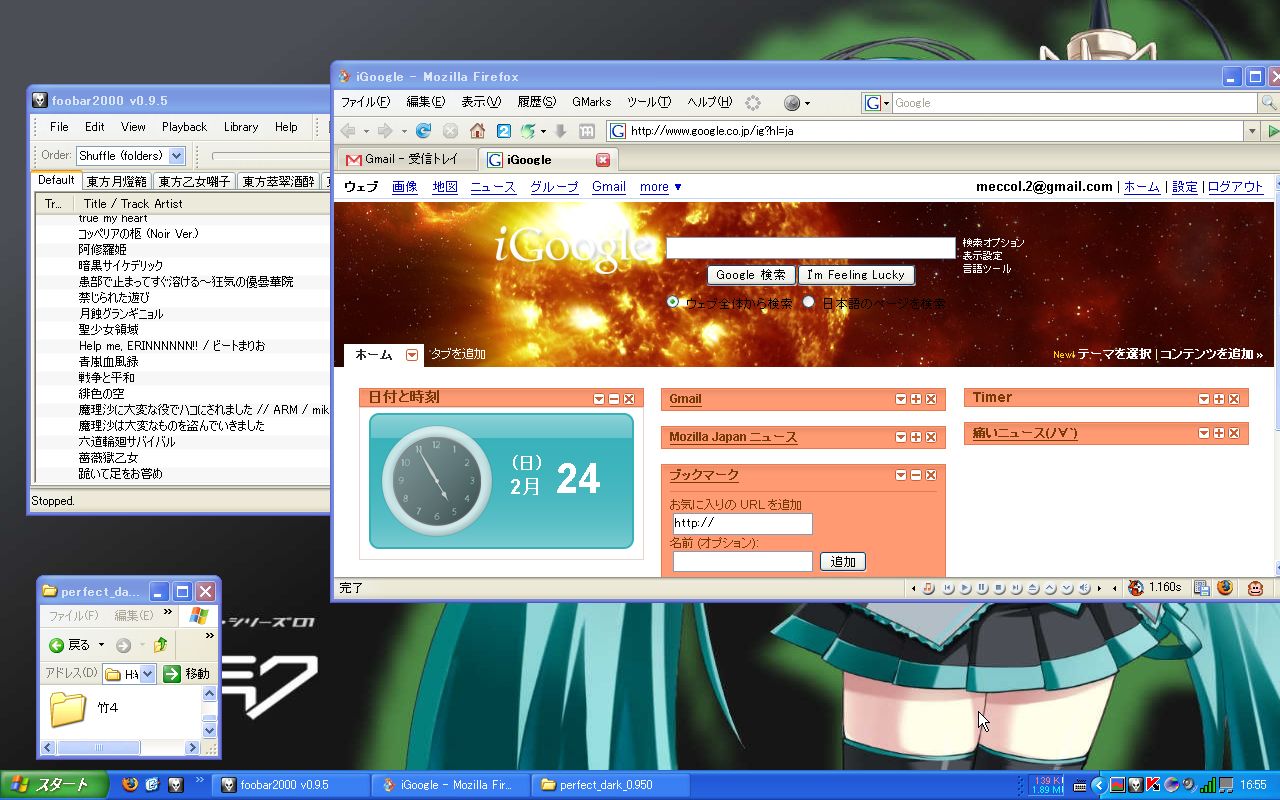
Task: Open the more dropdown in Google links
Action: [661, 187]
